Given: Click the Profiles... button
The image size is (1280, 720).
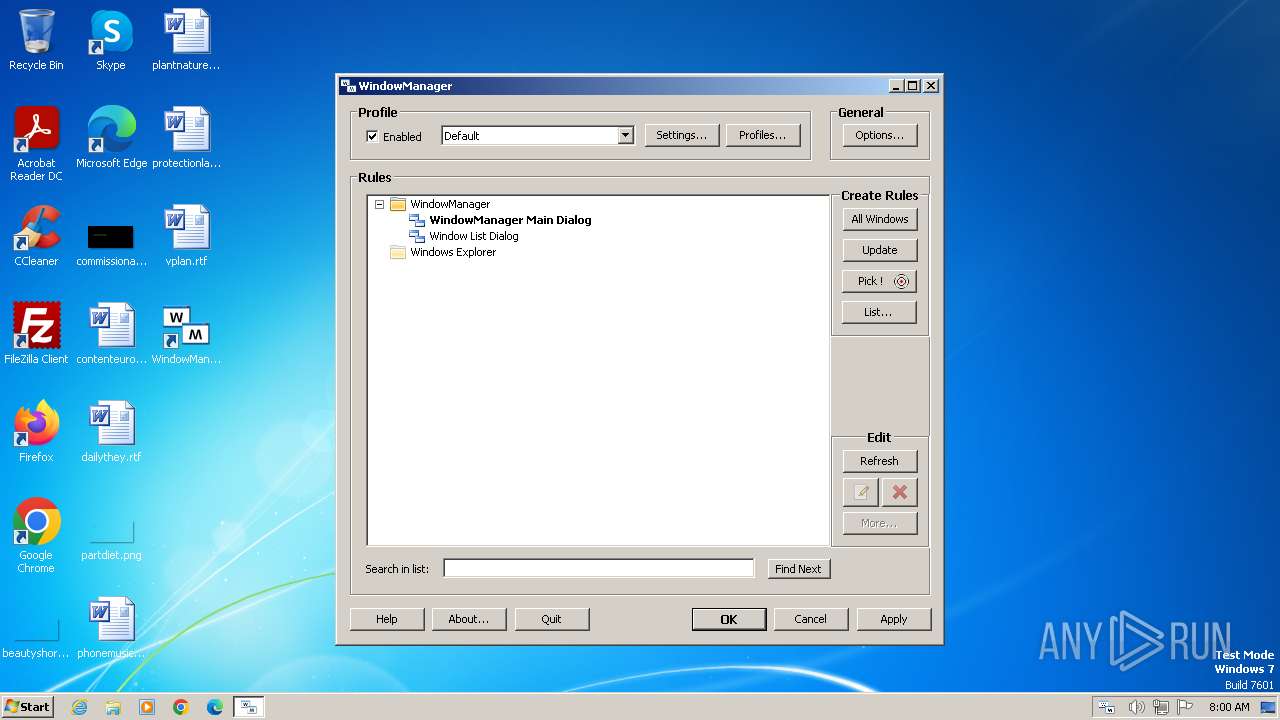Looking at the screenshot, I should click(762, 135).
